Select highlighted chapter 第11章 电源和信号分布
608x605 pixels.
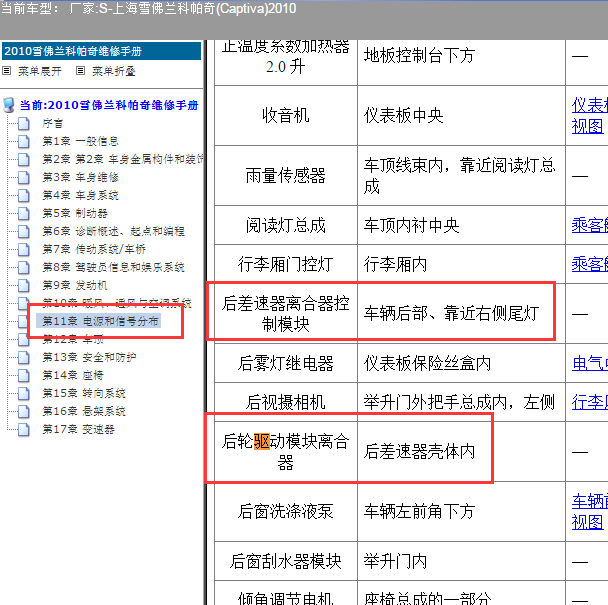[x=98, y=322]
